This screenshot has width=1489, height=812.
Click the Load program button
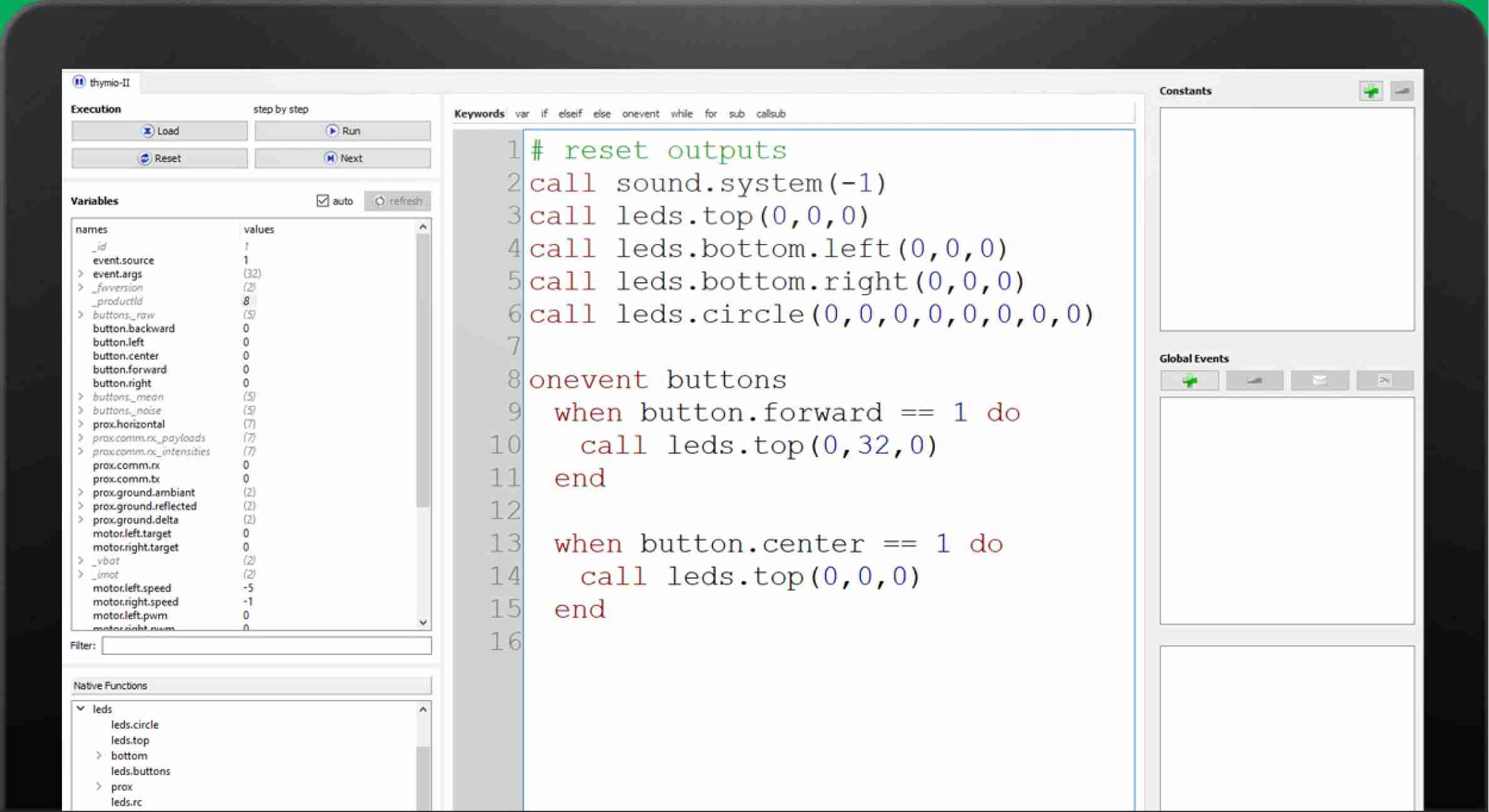click(160, 131)
